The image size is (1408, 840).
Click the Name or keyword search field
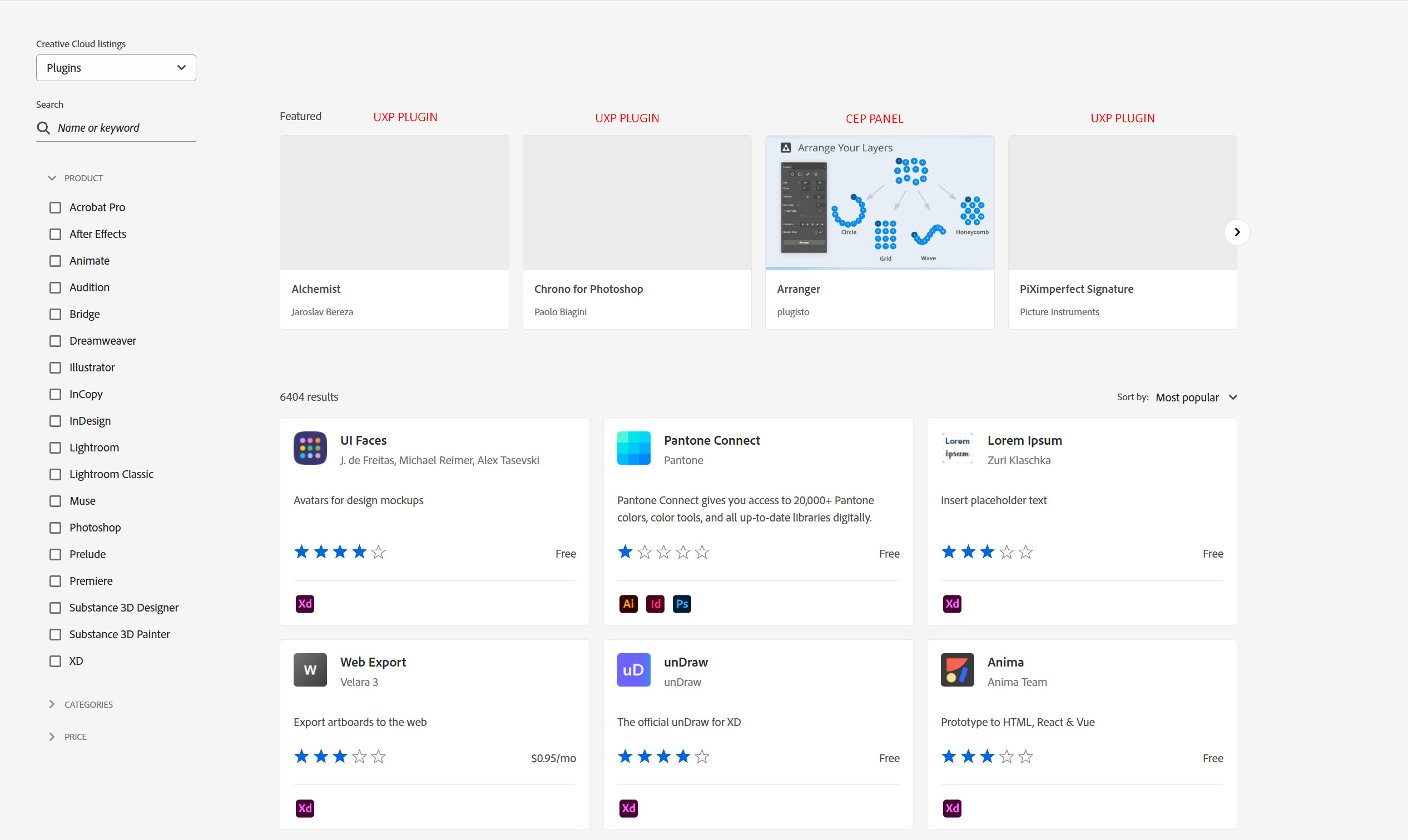[x=125, y=128]
